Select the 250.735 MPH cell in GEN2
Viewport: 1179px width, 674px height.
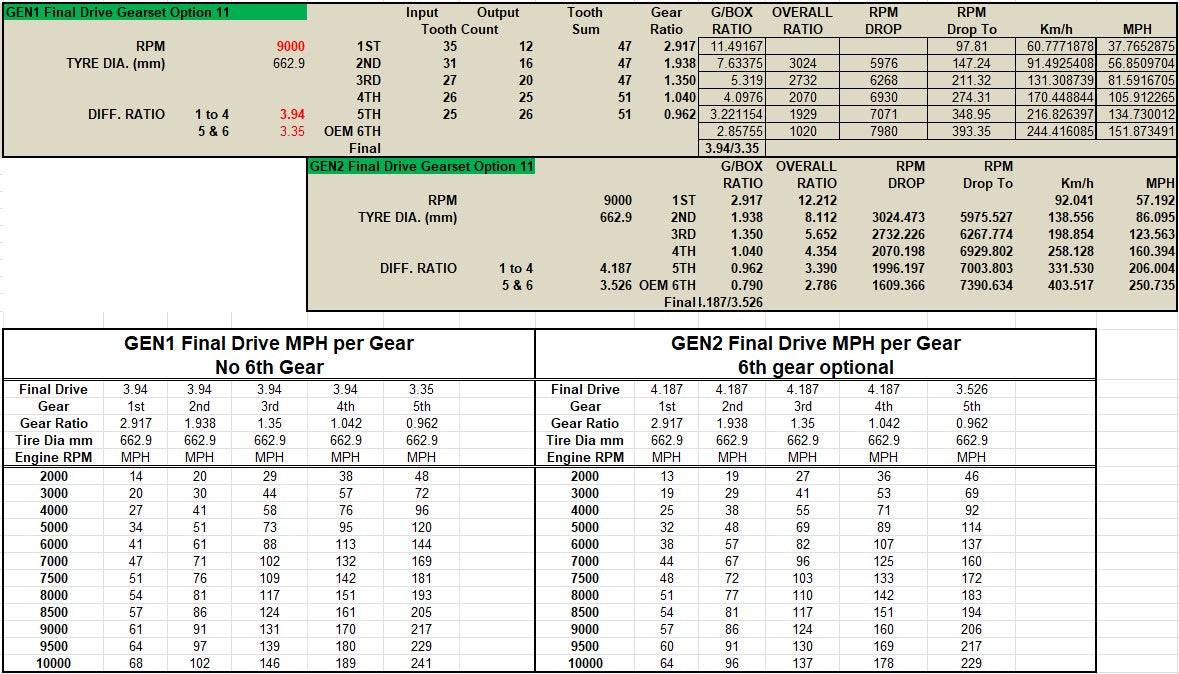[x=1151, y=286]
